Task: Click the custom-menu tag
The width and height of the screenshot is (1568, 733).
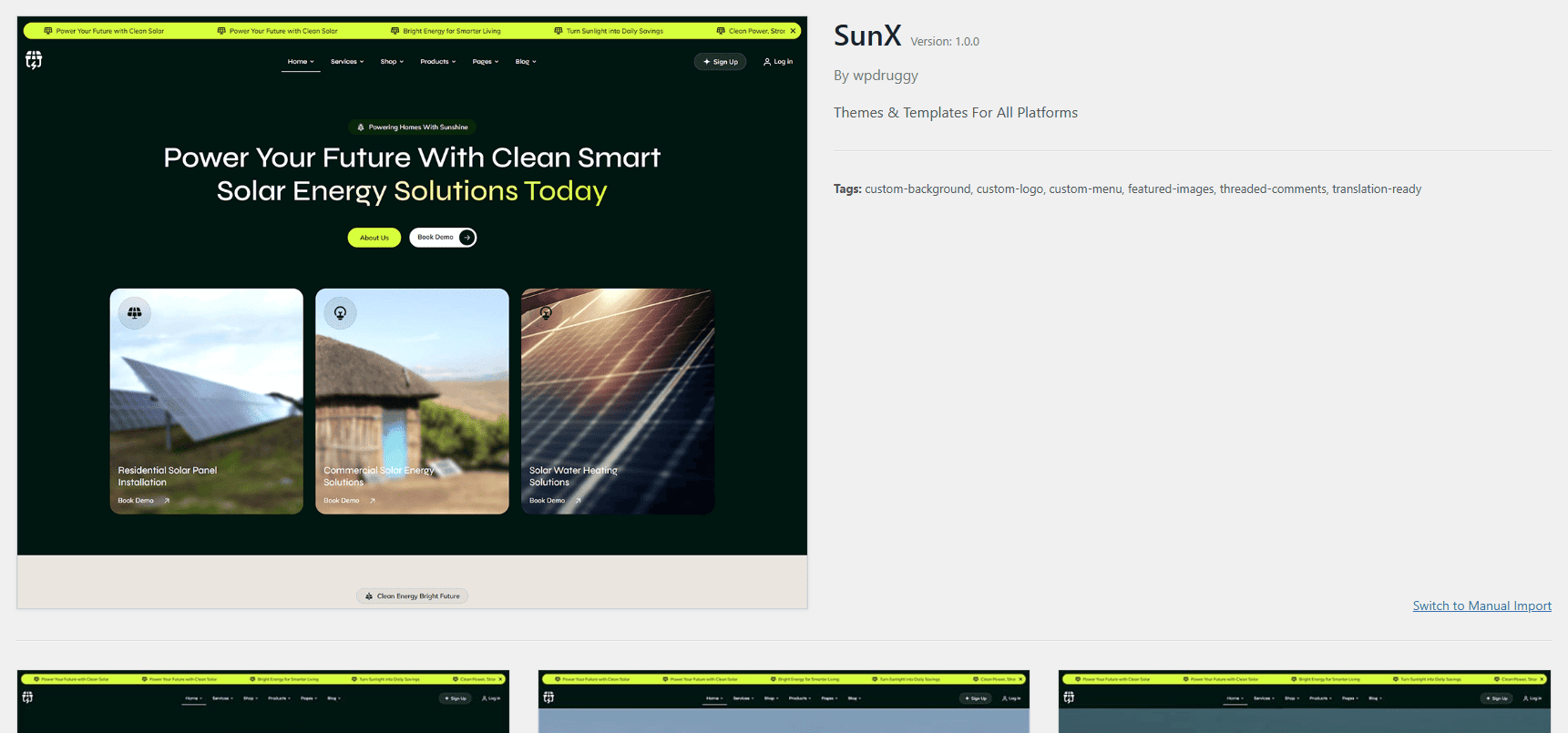Action: click(1085, 189)
